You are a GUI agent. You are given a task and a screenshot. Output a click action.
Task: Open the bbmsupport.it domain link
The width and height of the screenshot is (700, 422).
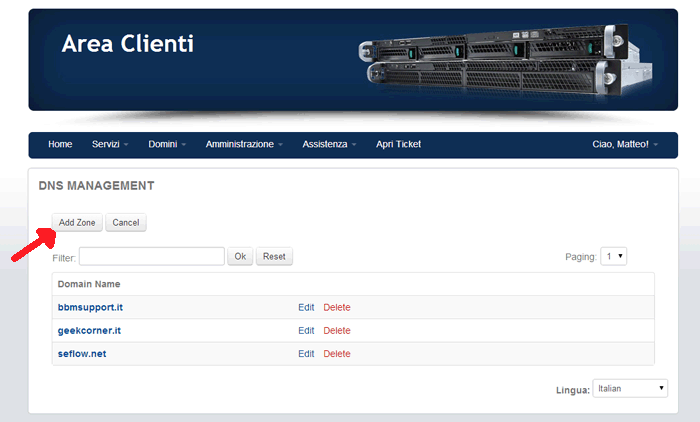[x=90, y=307]
